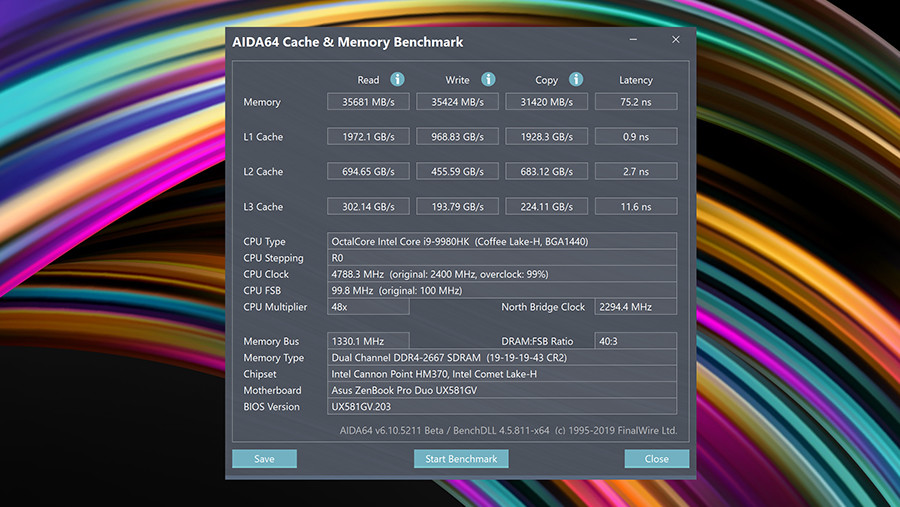Select L3 Cache read 302.14 GB/s
The height and width of the screenshot is (507, 900).
(368, 206)
